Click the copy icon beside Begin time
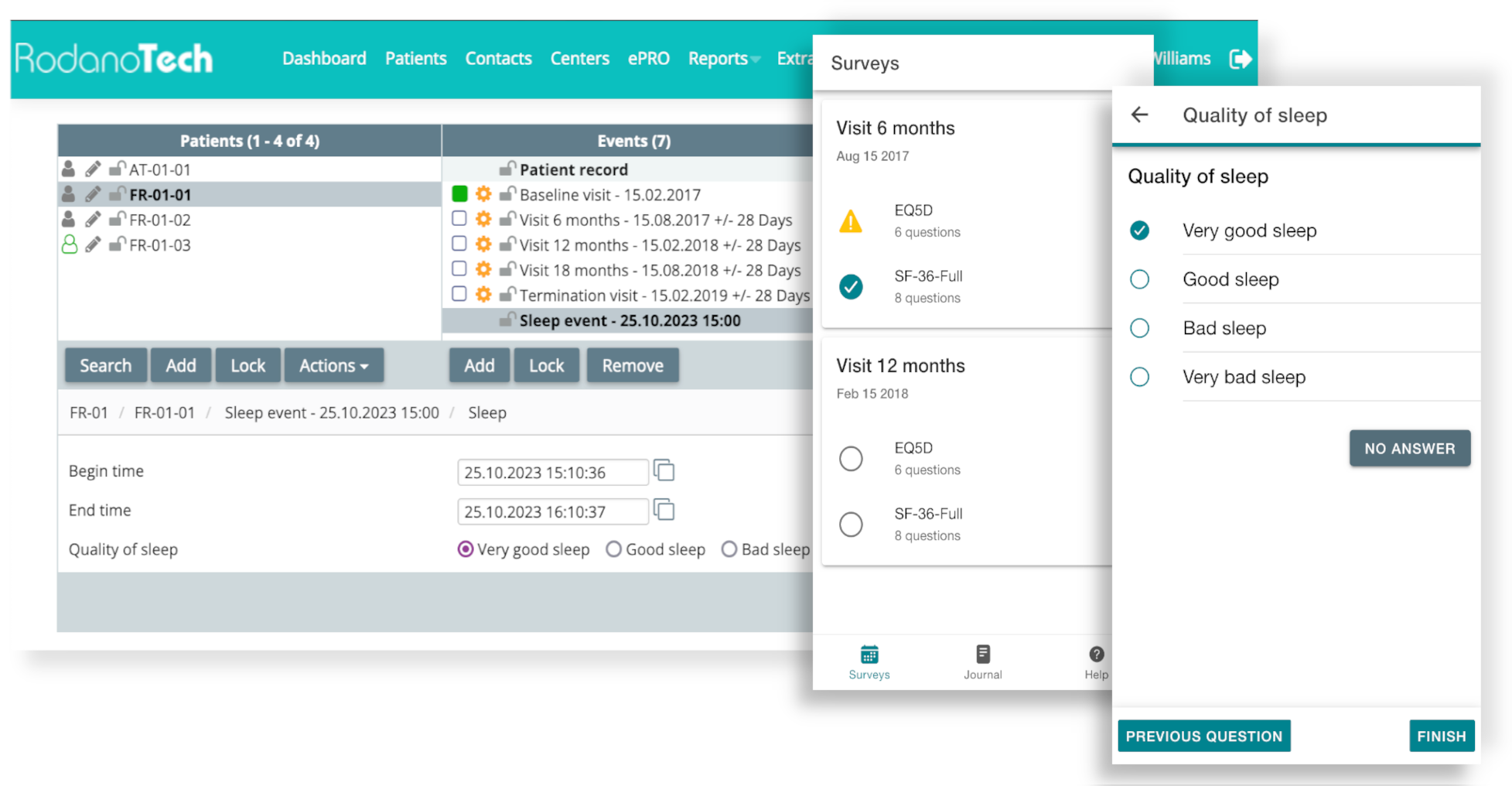The width and height of the screenshot is (1512, 786). (x=664, y=470)
